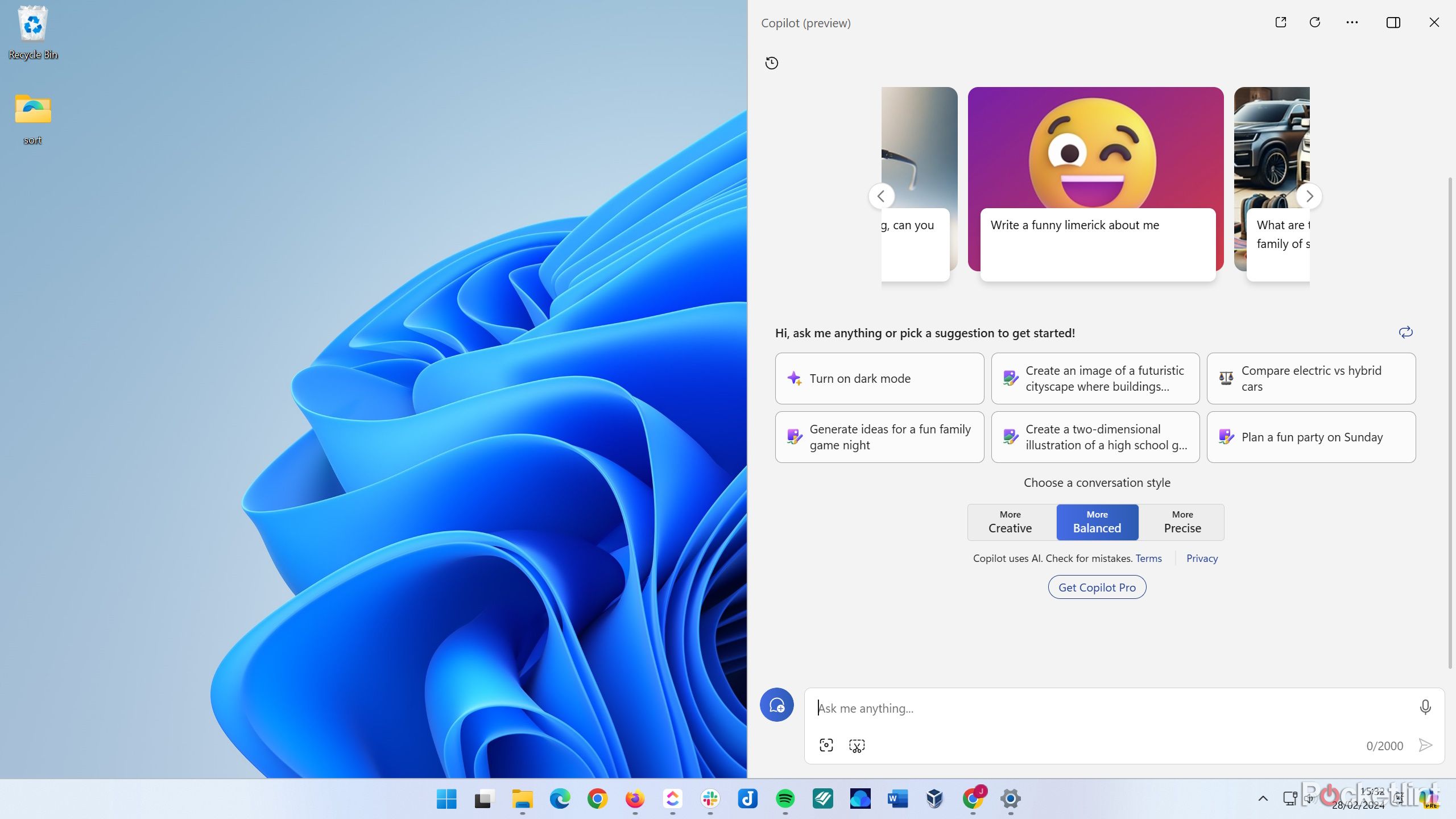The width and height of the screenshot is (1456, 819).
Task: Open Task View from taskbar
Action: click(x=484, y=799)
